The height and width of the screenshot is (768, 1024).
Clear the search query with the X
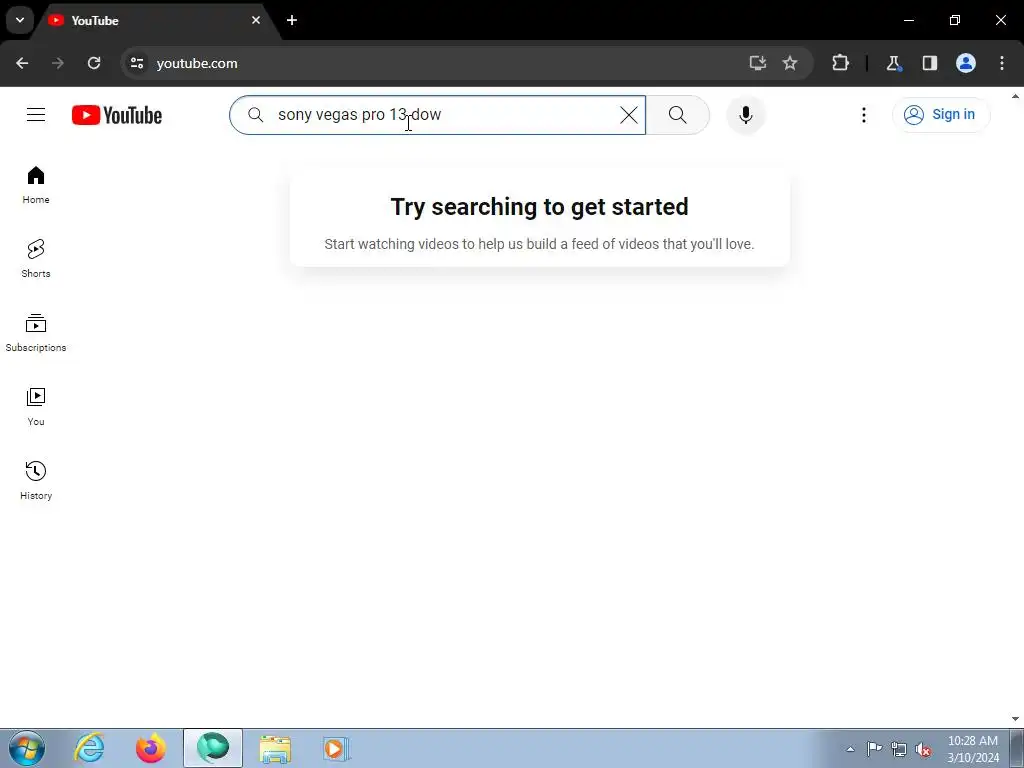tap(628, 115)
